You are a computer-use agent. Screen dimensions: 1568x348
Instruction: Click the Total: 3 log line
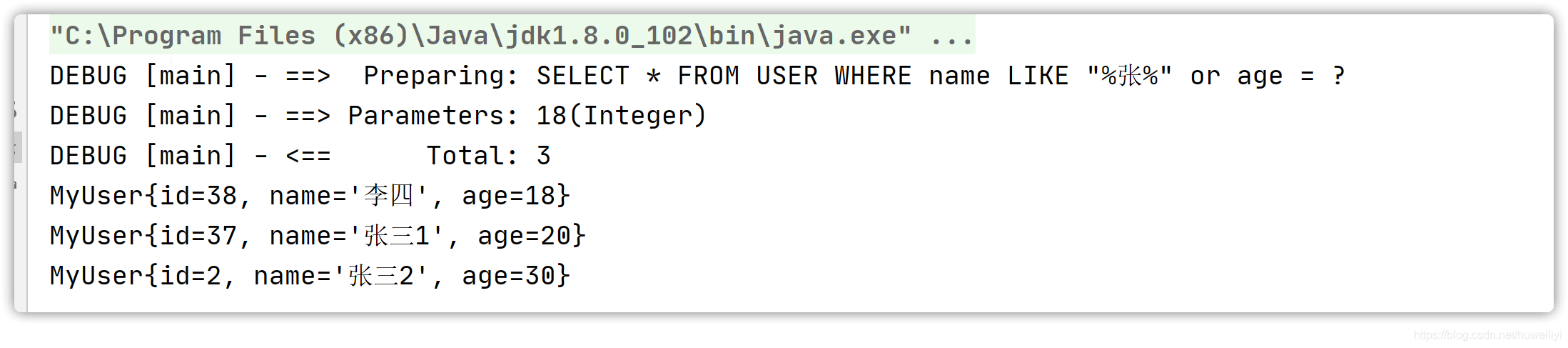pyautogui.click(x=300, y=156)
